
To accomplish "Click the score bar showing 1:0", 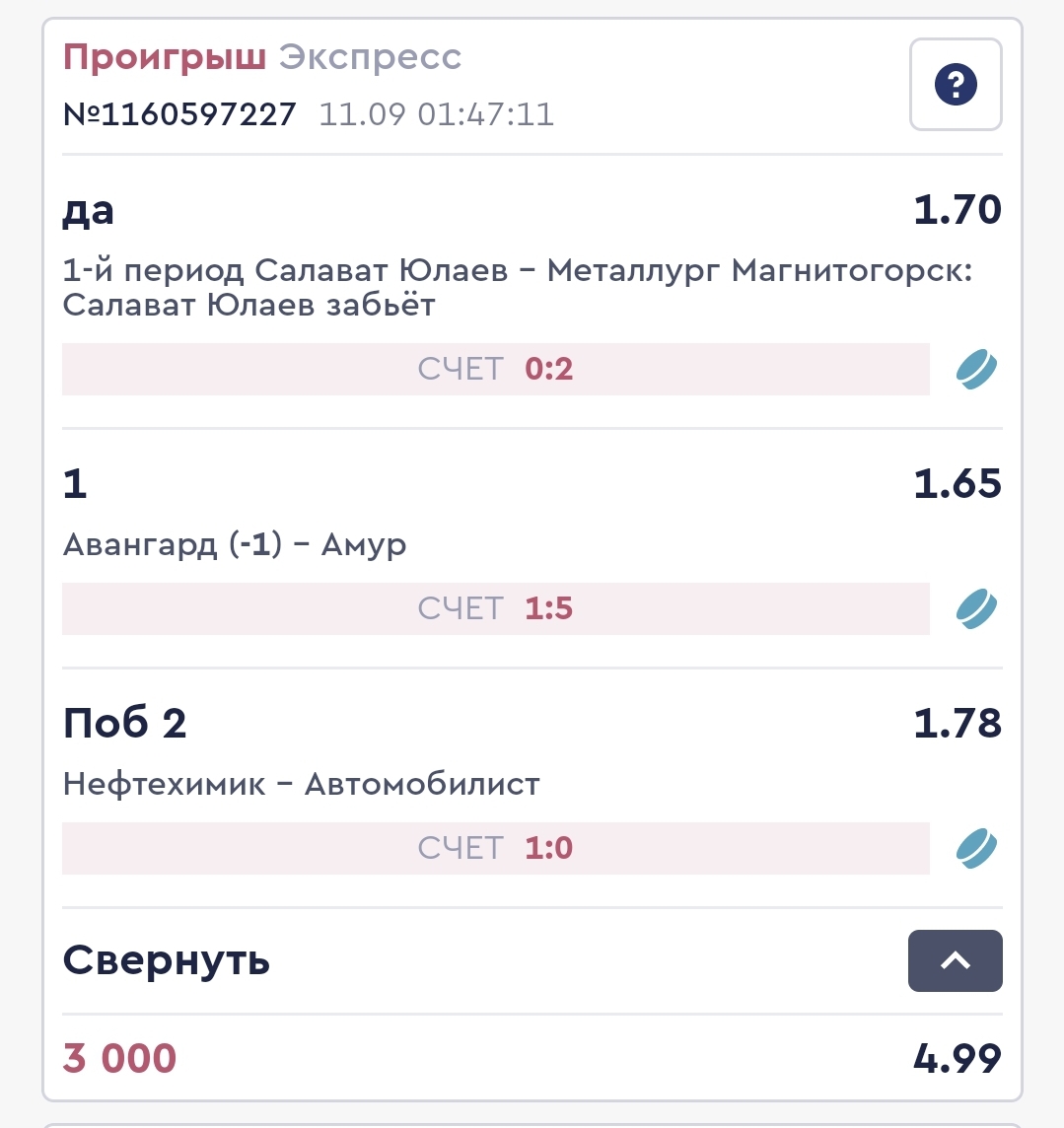I will coord(495,848).
